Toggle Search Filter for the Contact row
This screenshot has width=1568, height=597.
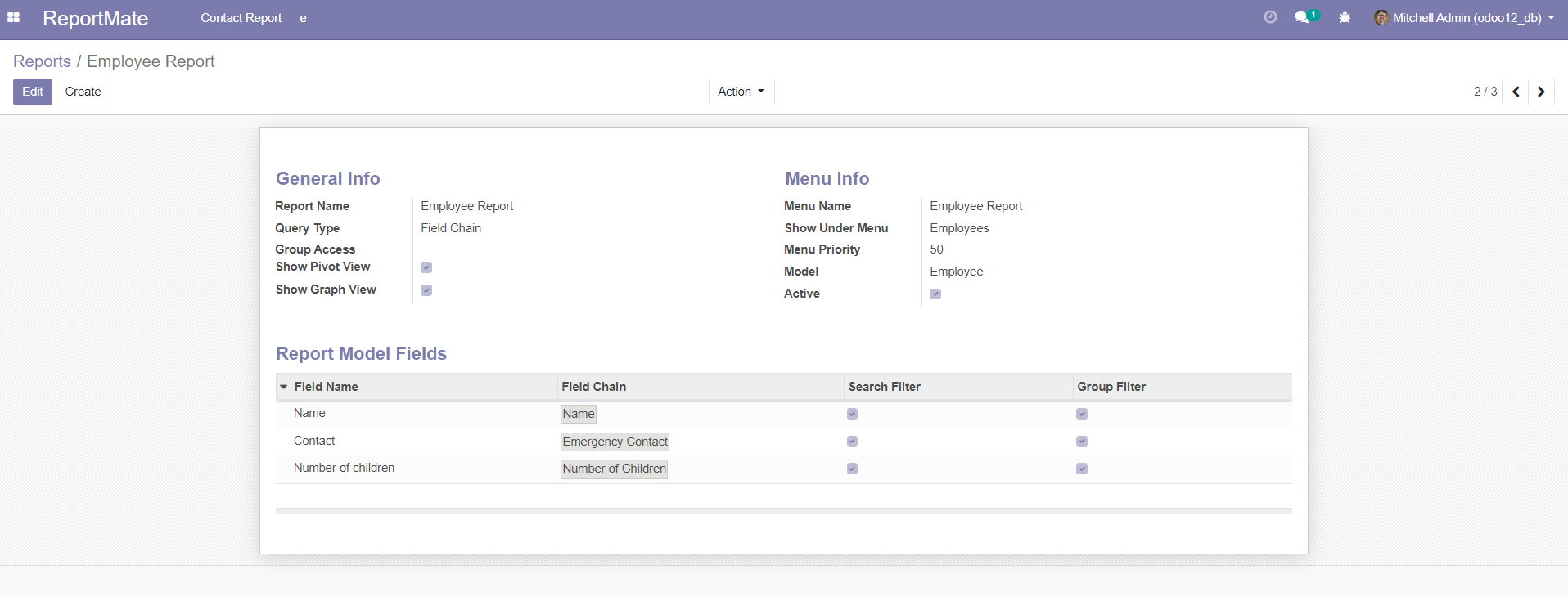pyautogui.click(x=852, y=442)
